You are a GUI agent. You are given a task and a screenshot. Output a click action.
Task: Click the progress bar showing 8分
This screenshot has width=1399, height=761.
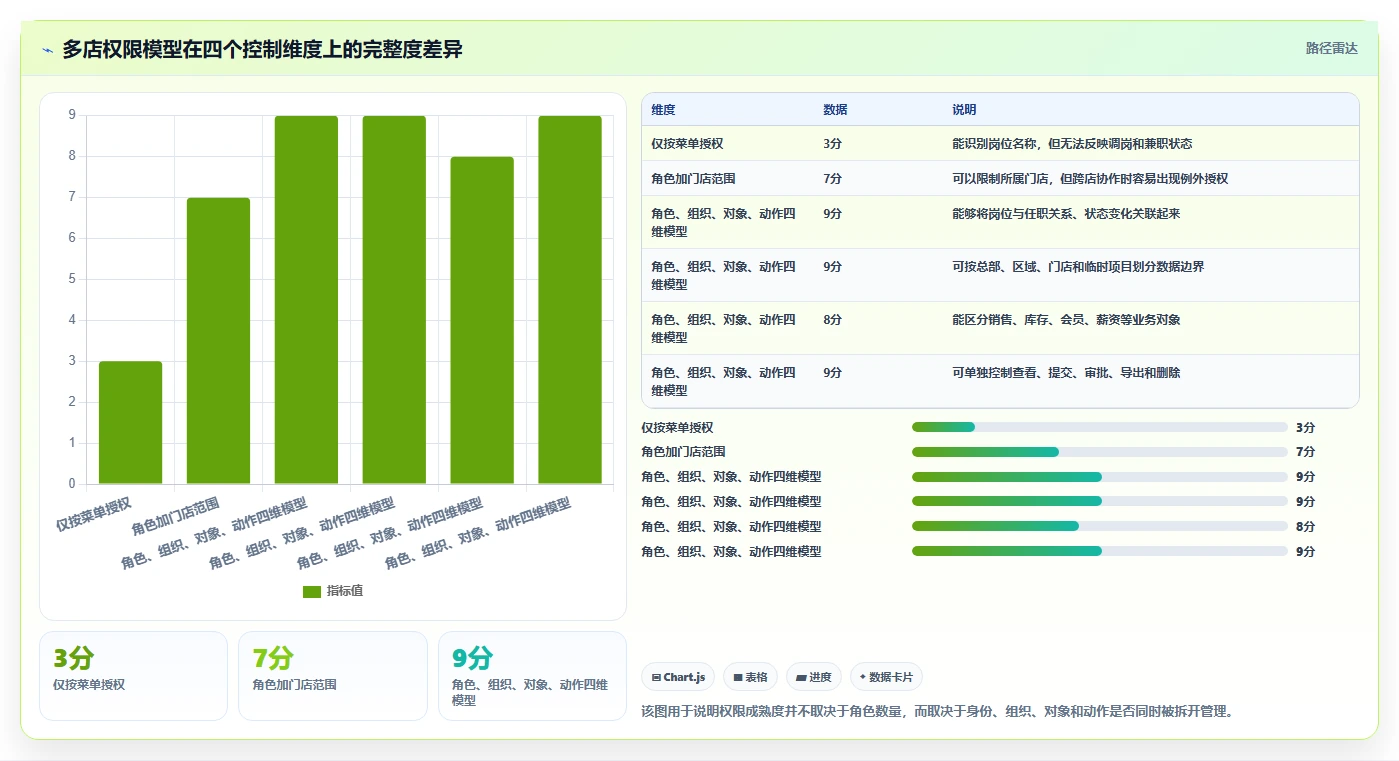point(1099,526)
